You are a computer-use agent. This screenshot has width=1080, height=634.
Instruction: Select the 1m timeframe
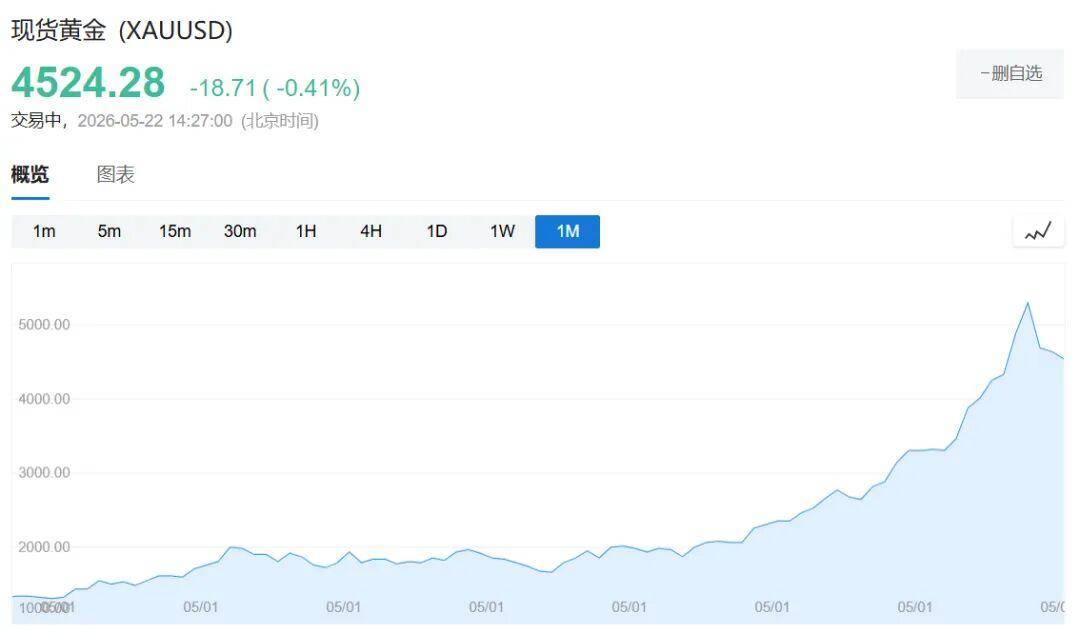tap(44, 231)
